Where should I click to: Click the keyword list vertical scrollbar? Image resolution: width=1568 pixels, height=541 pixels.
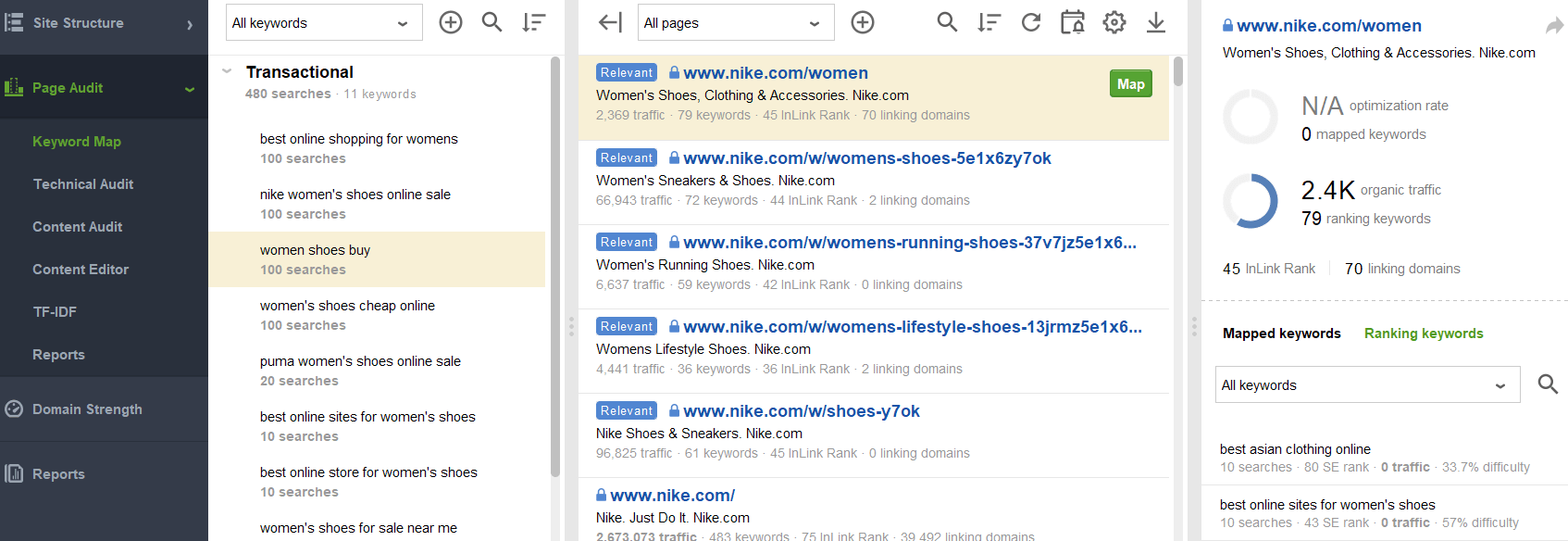(x=555, y=267)
